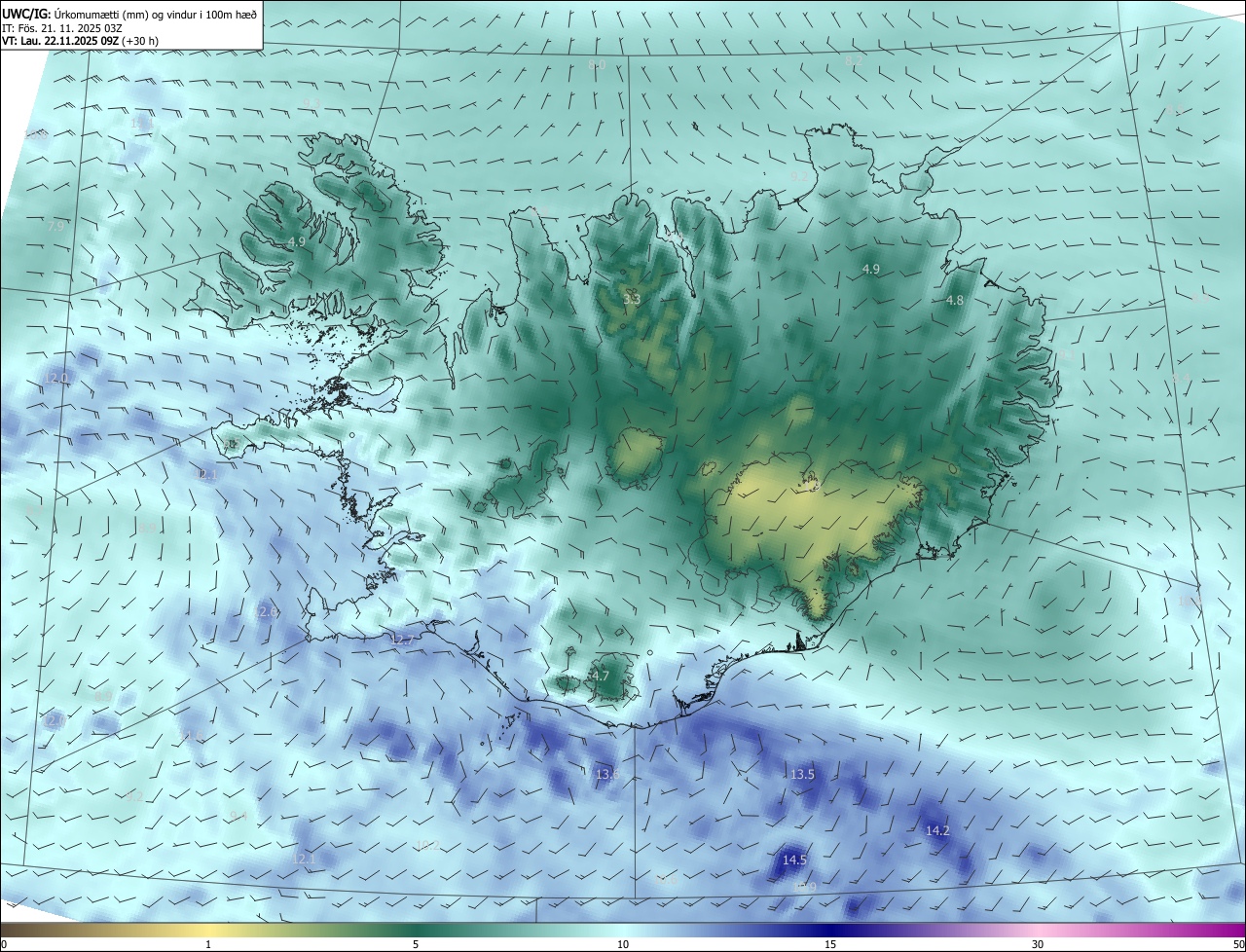The width and height of the screenshot is (1246, 952).
Task: Click the 14.2 precipitation value label
Action: 937,830
